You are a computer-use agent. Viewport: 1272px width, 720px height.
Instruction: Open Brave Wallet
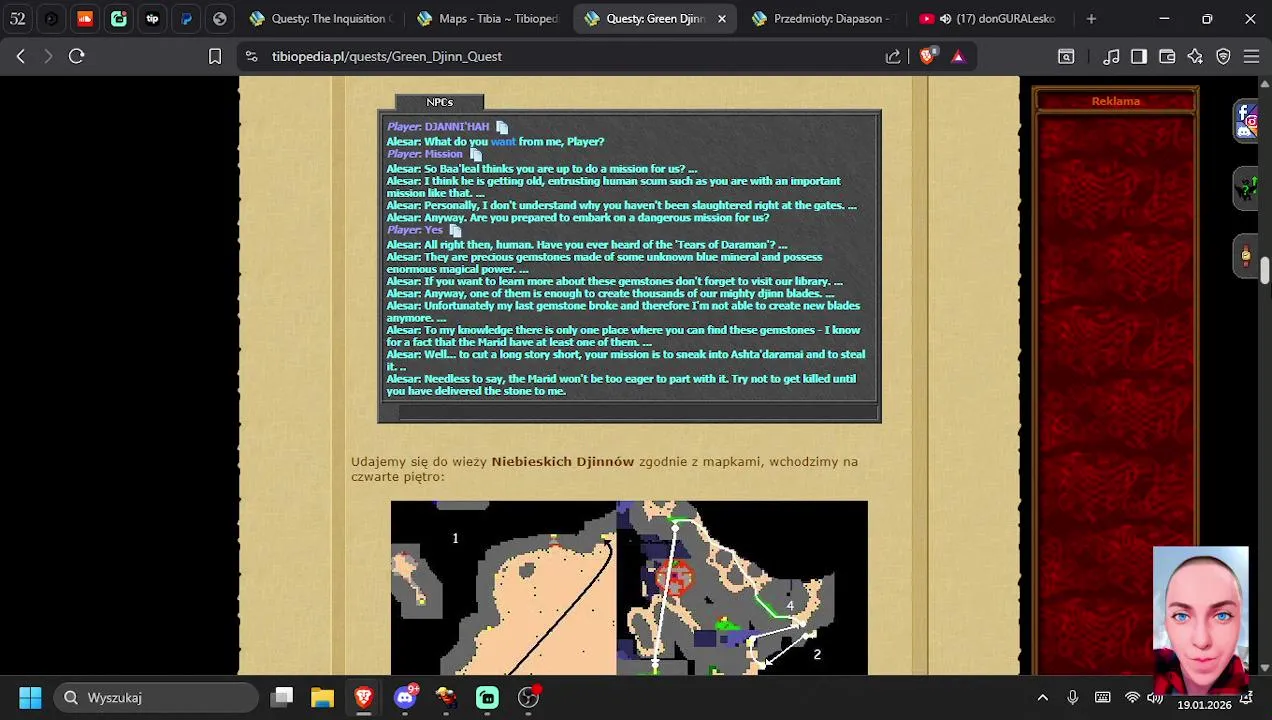[1167, 57]
